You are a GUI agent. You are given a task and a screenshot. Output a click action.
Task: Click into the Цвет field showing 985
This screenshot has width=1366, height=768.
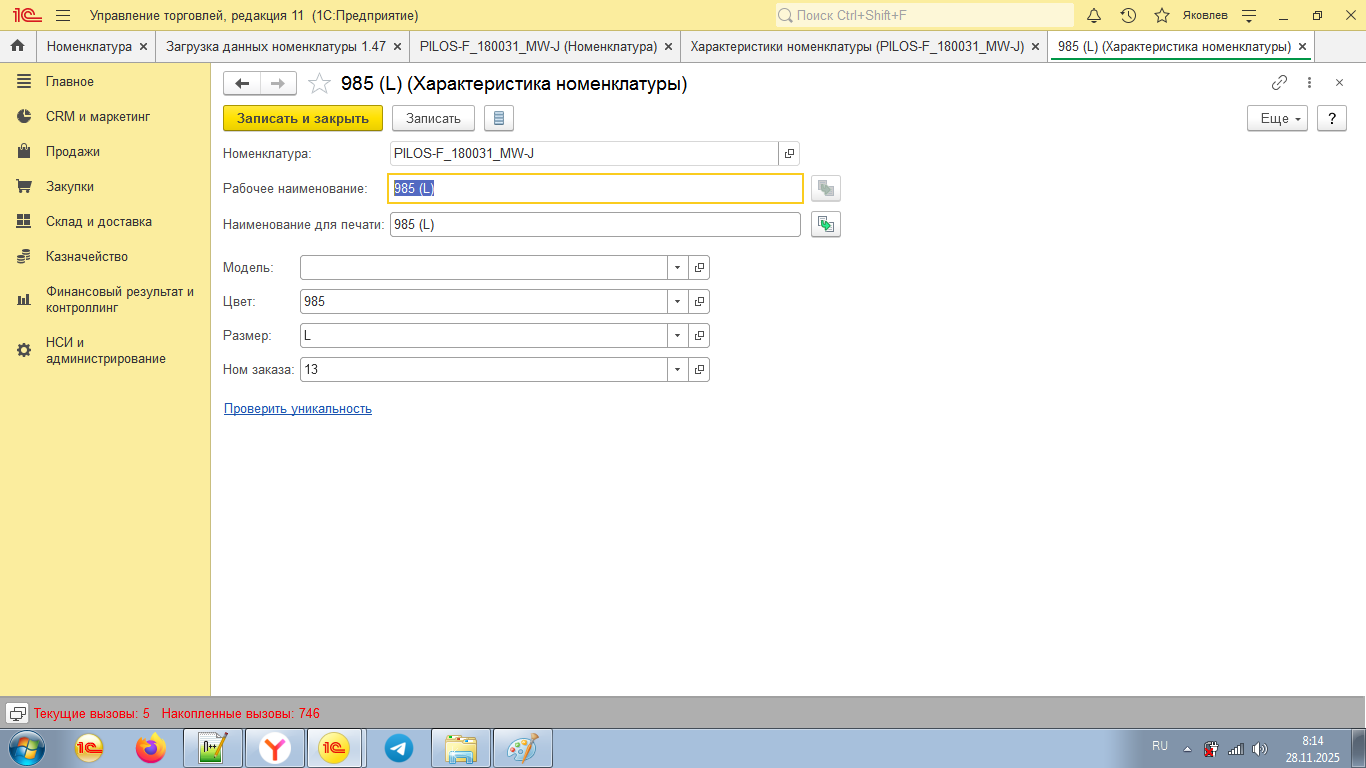coord(484,302)
